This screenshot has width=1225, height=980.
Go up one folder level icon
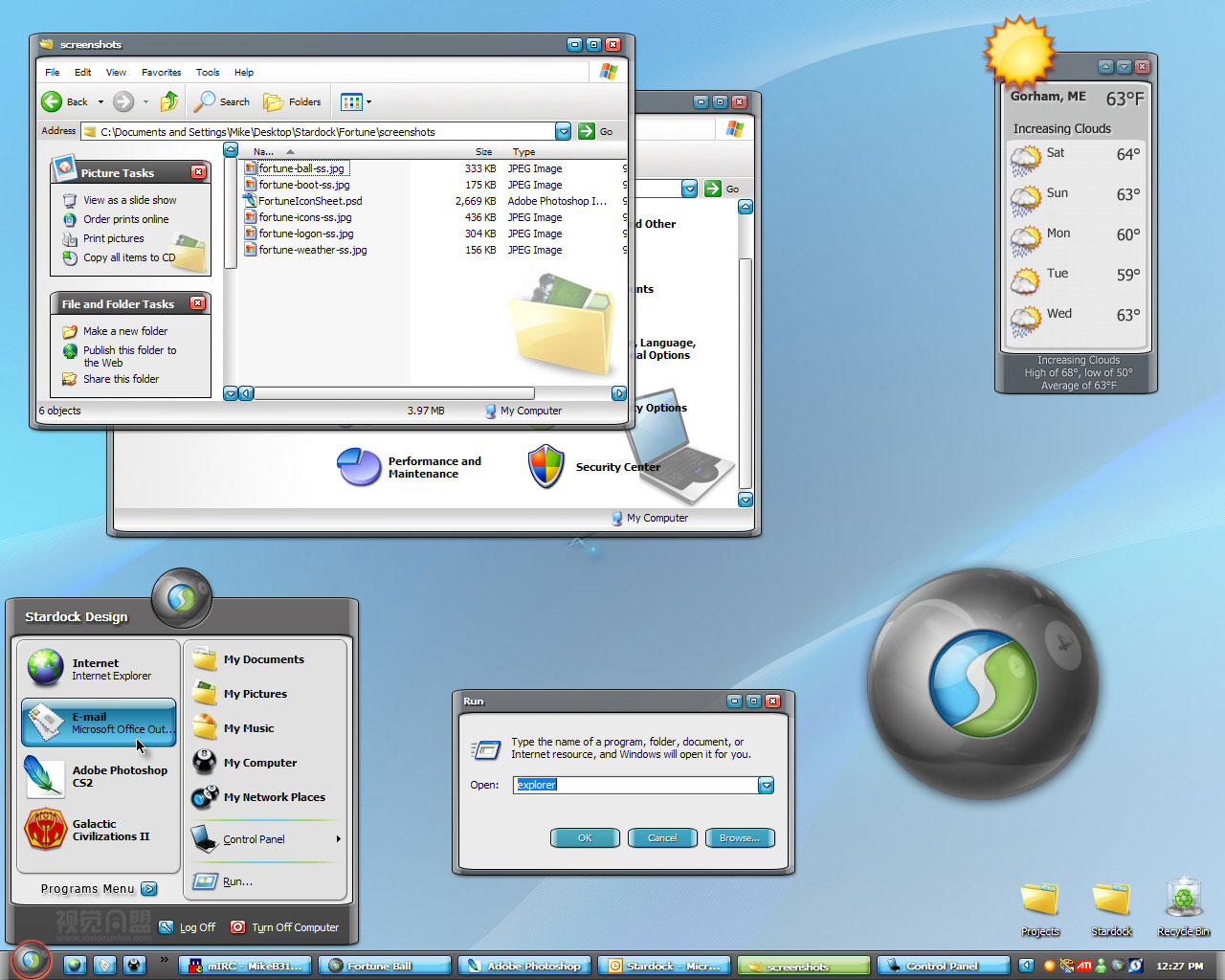[169, 100]
